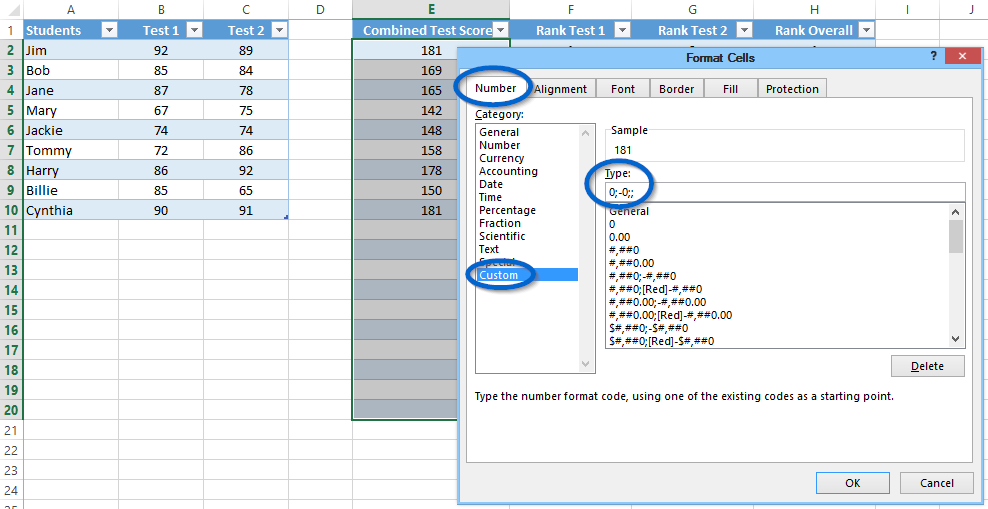Click the Delete format button

tap(928, 366)
